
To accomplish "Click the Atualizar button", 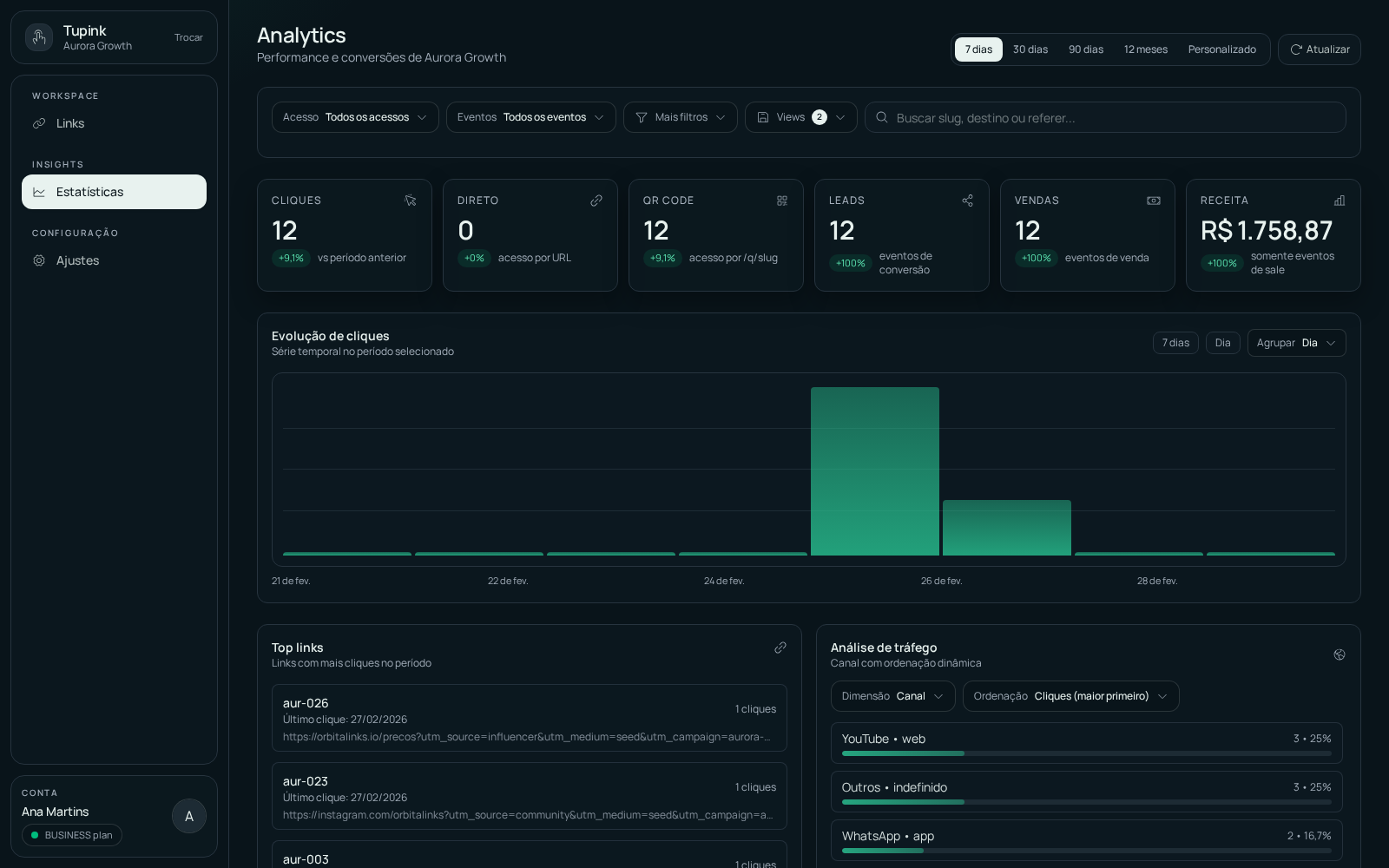I will pyautogui.click(x=1319, y=49).
